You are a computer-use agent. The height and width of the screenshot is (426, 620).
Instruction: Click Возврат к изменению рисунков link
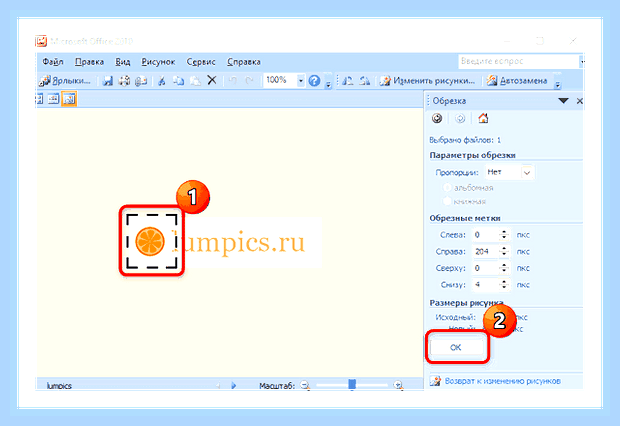coord(503,381)
